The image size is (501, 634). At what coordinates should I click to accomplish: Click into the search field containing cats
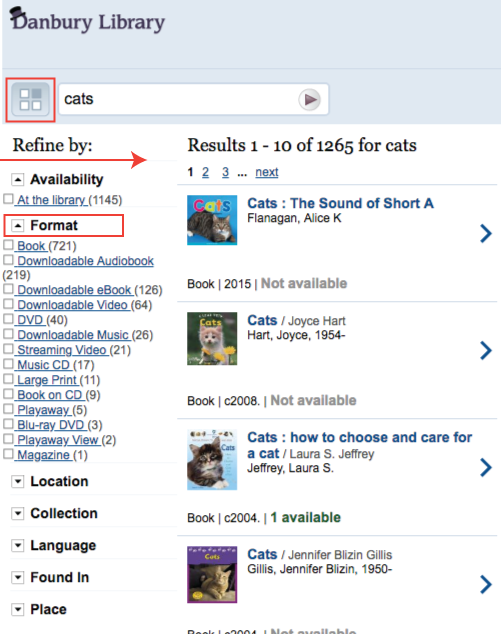(178, 99)
